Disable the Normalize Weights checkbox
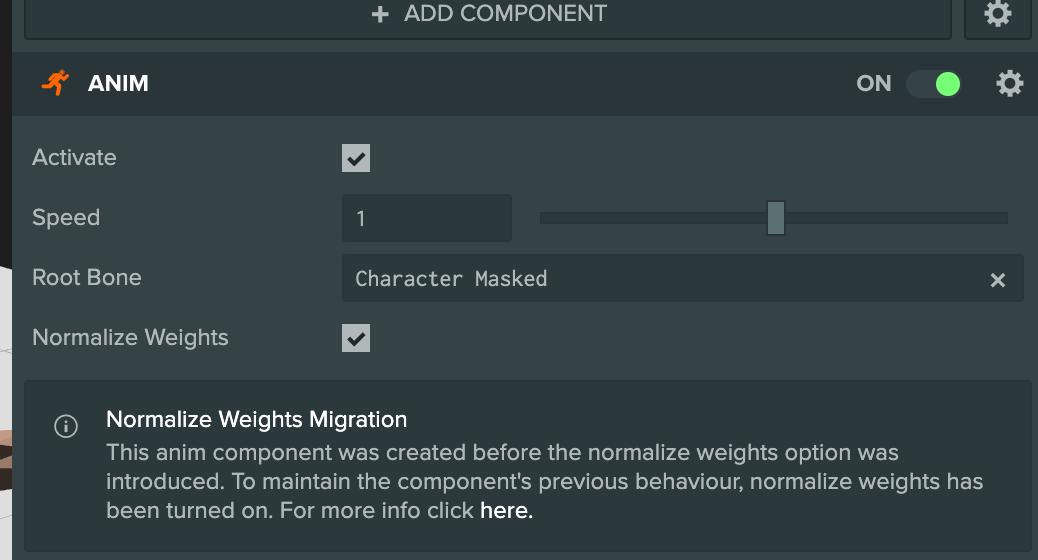Image resolution: width=1038 pixels, height=560 pixels. 356,338
